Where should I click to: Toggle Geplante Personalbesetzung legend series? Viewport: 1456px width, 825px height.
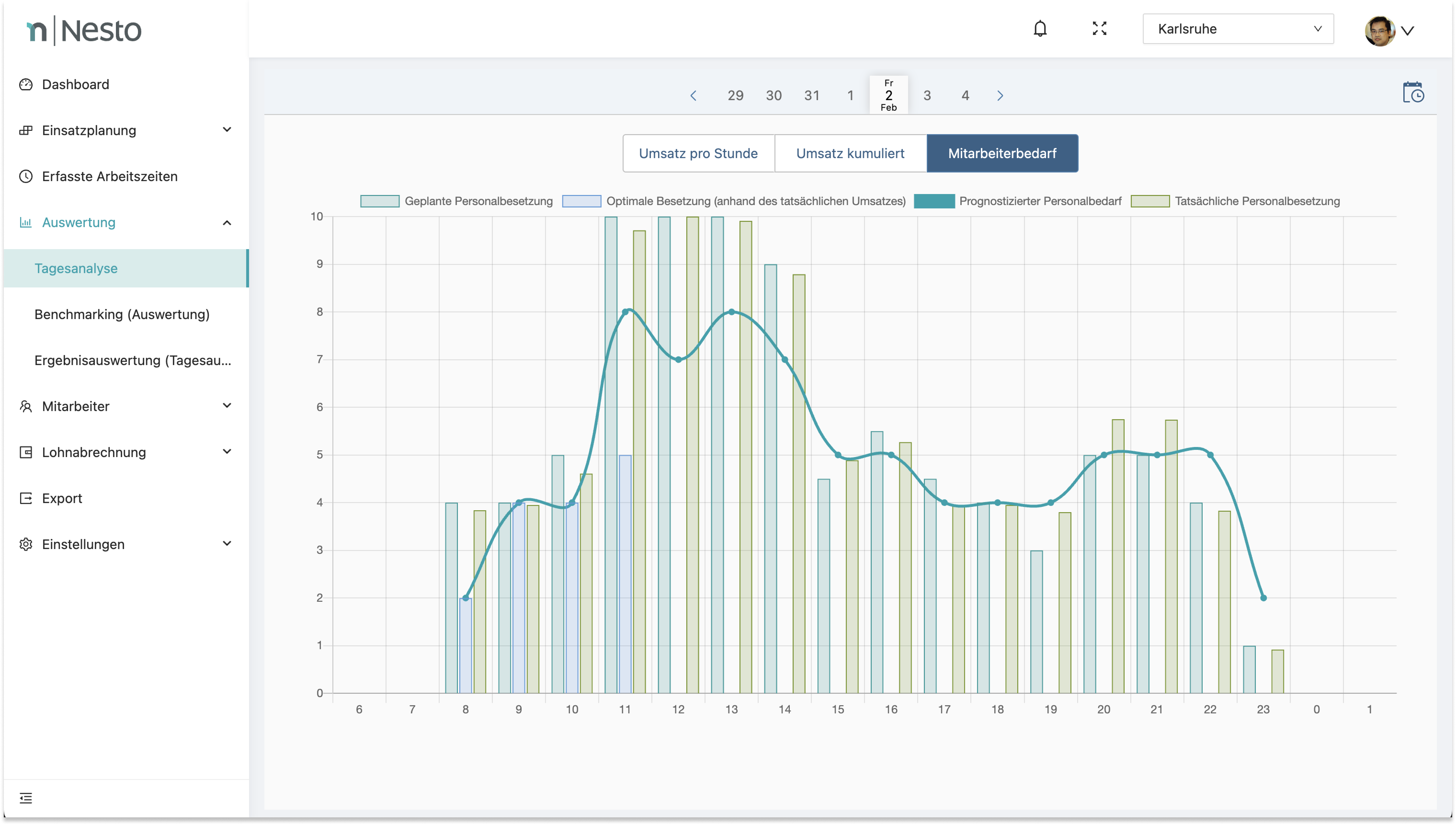(478, 201)
